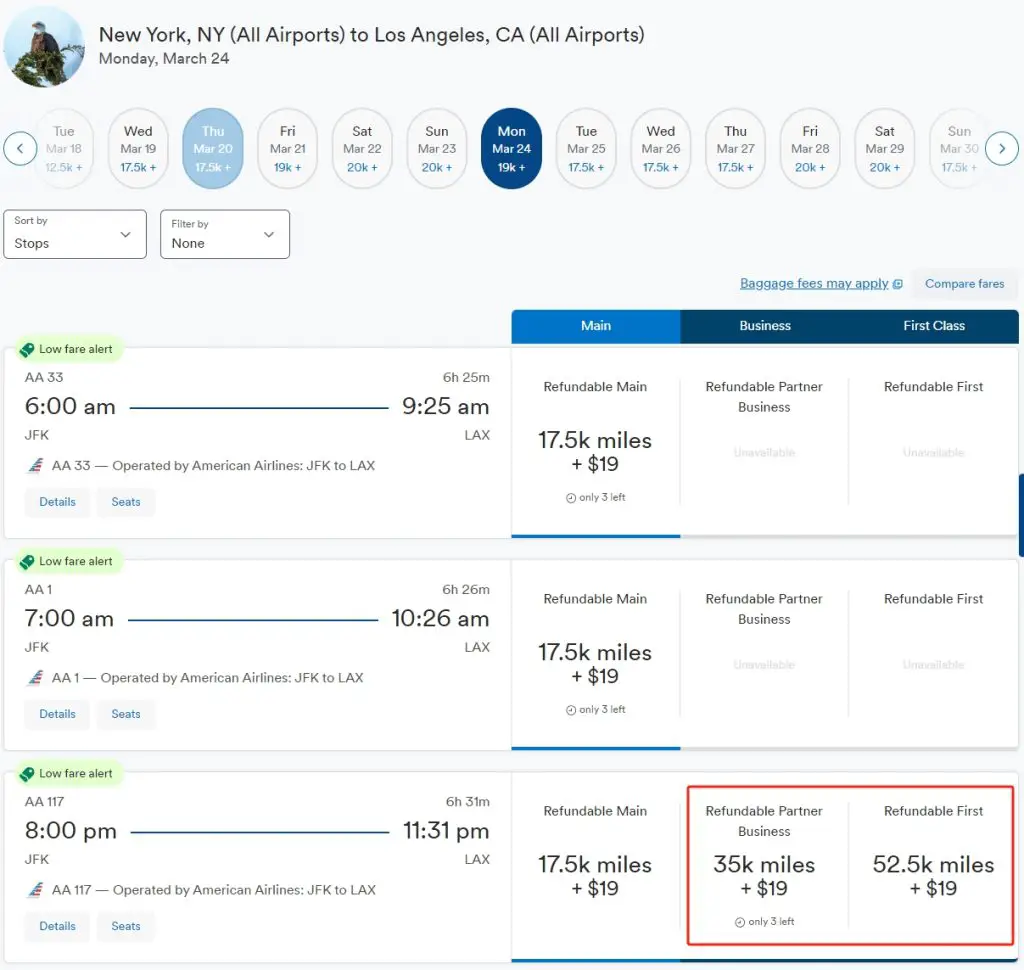Expand the Filter by None dropdown
Viewport: 1024px width, 970px height.
(225, 234)
